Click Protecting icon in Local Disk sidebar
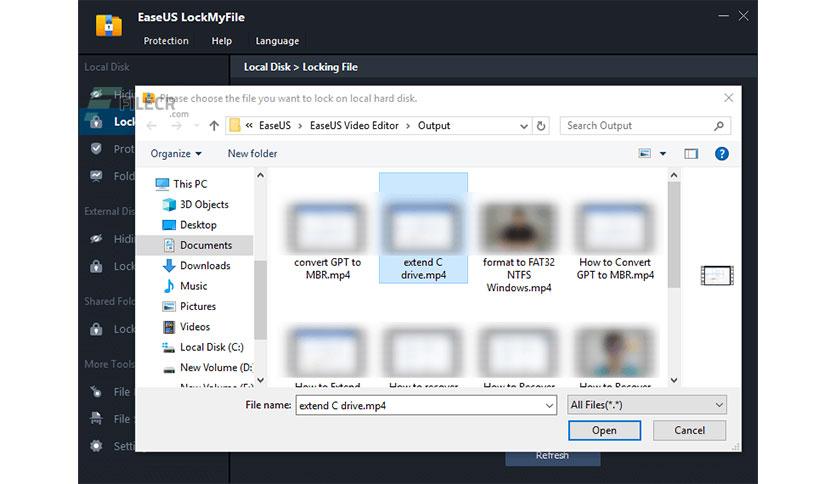 click(x=96, y=149)
